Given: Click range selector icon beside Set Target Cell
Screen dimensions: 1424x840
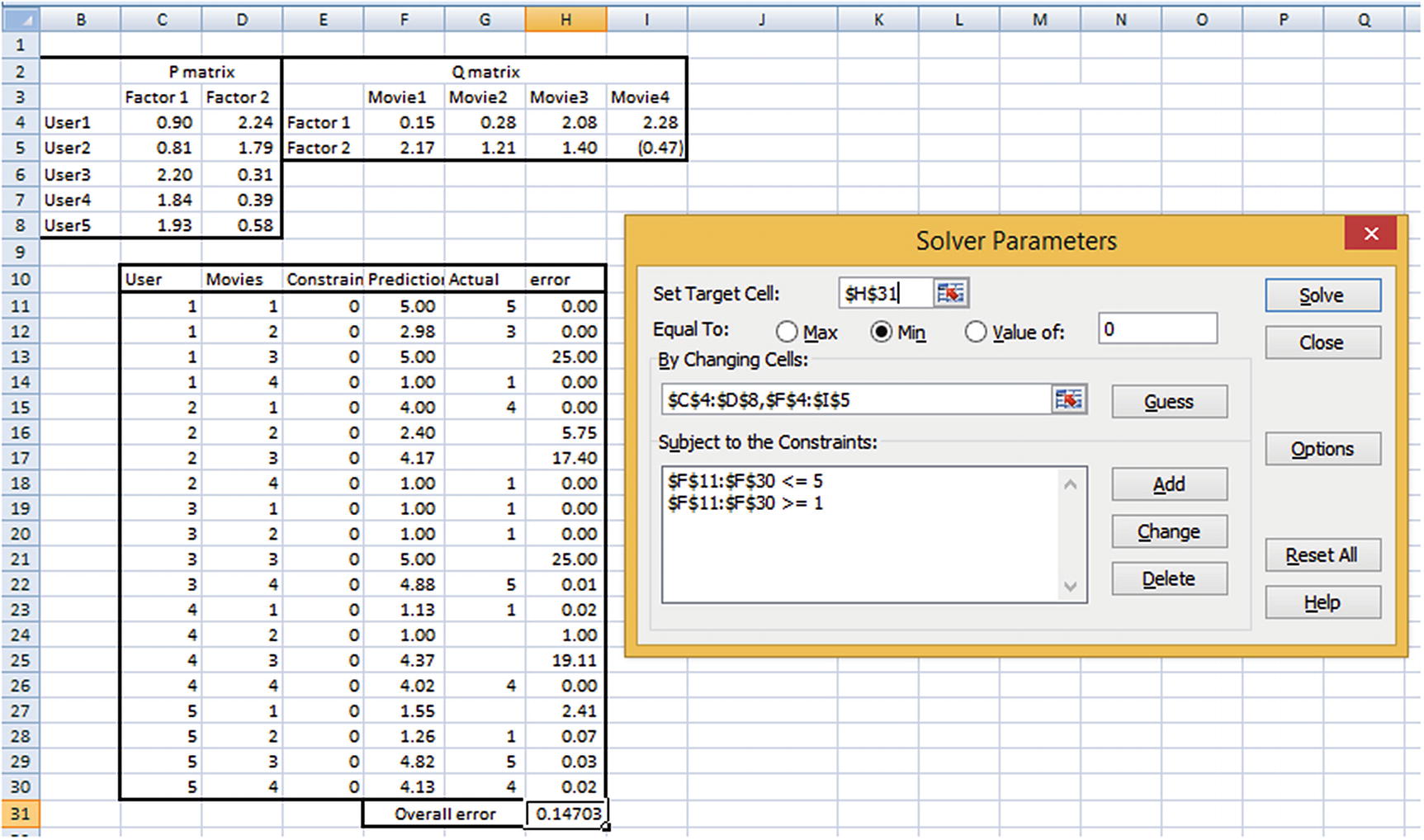Looking at the screenshot, I should (x=950, y=294).
